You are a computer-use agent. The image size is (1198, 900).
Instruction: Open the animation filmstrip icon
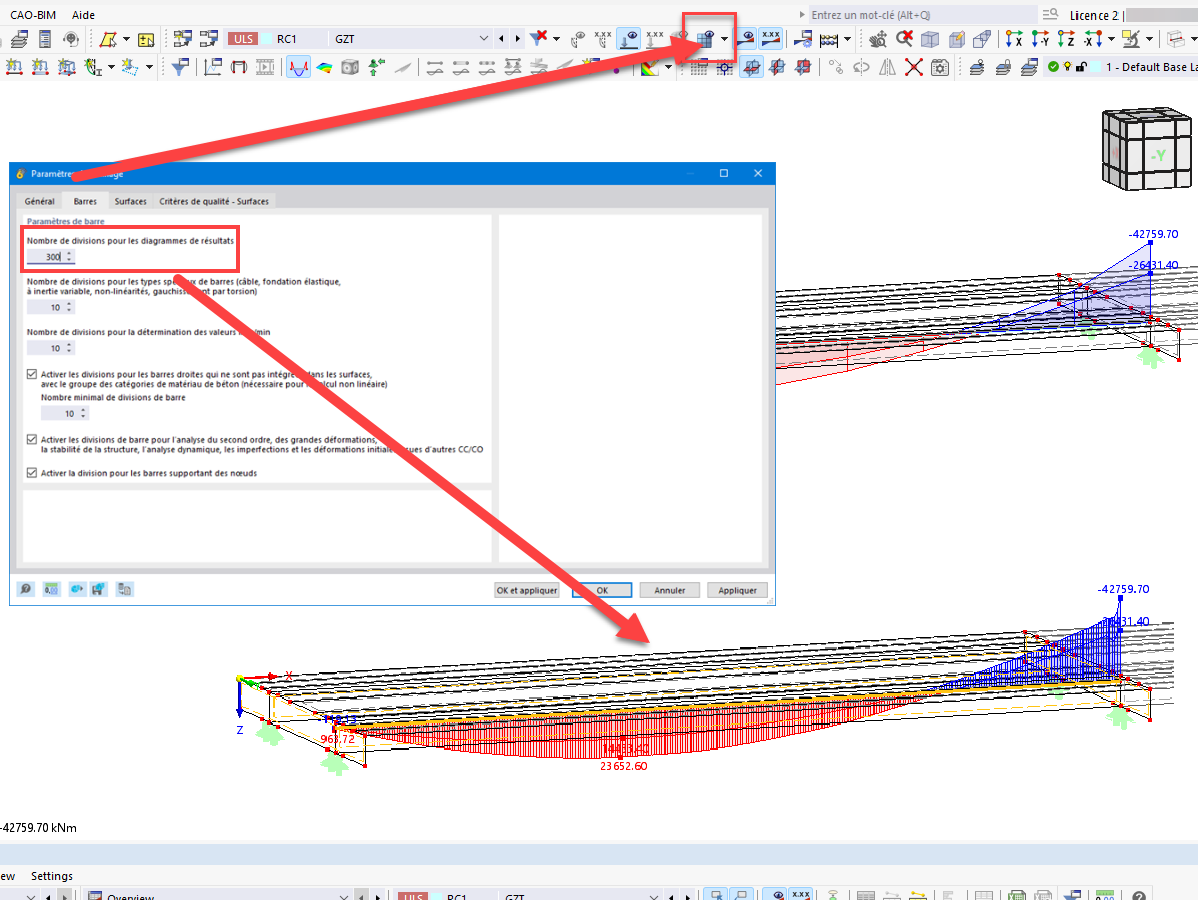pos(265,67)
